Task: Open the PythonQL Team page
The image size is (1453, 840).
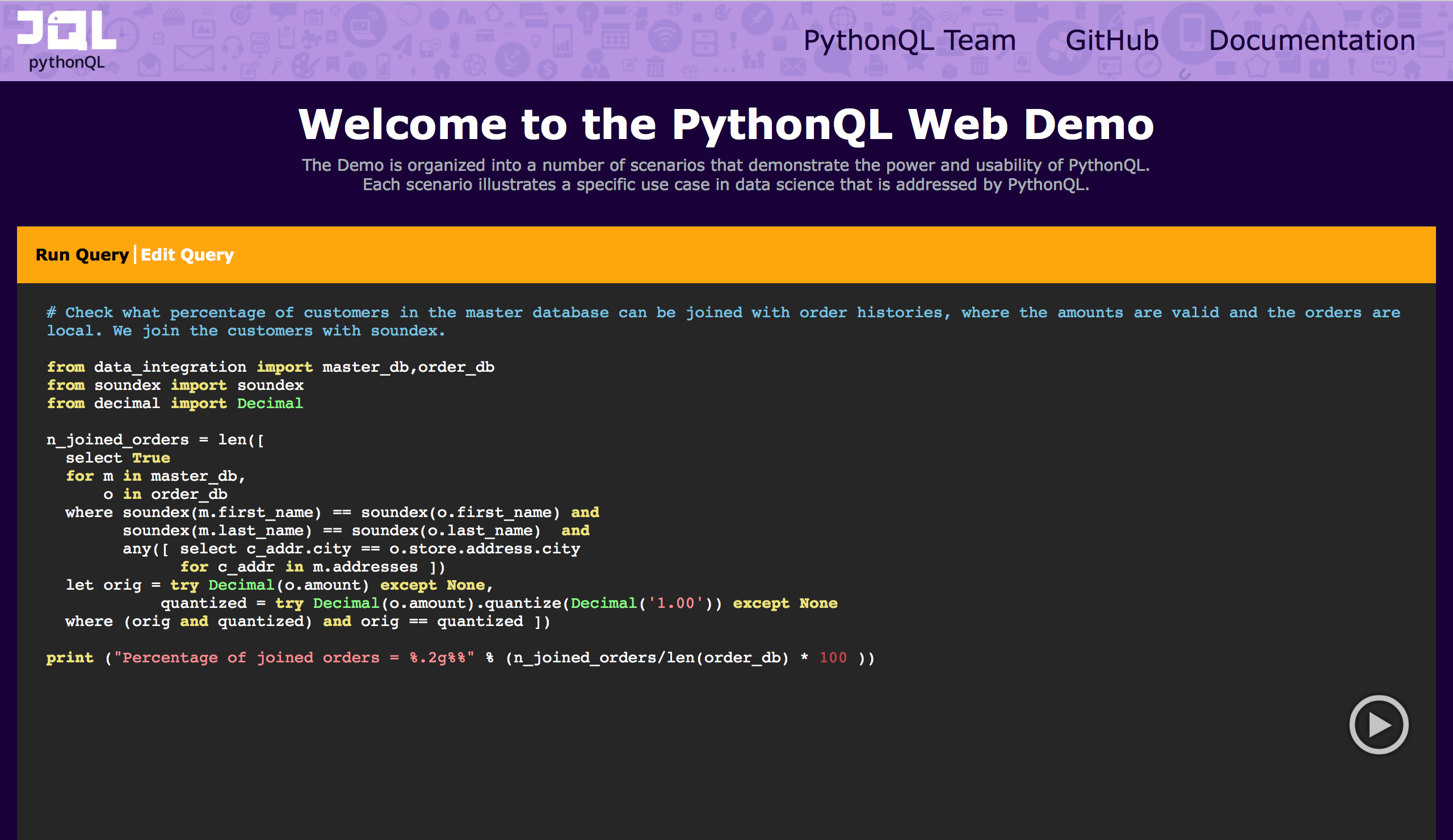Action: pos(909,40)
